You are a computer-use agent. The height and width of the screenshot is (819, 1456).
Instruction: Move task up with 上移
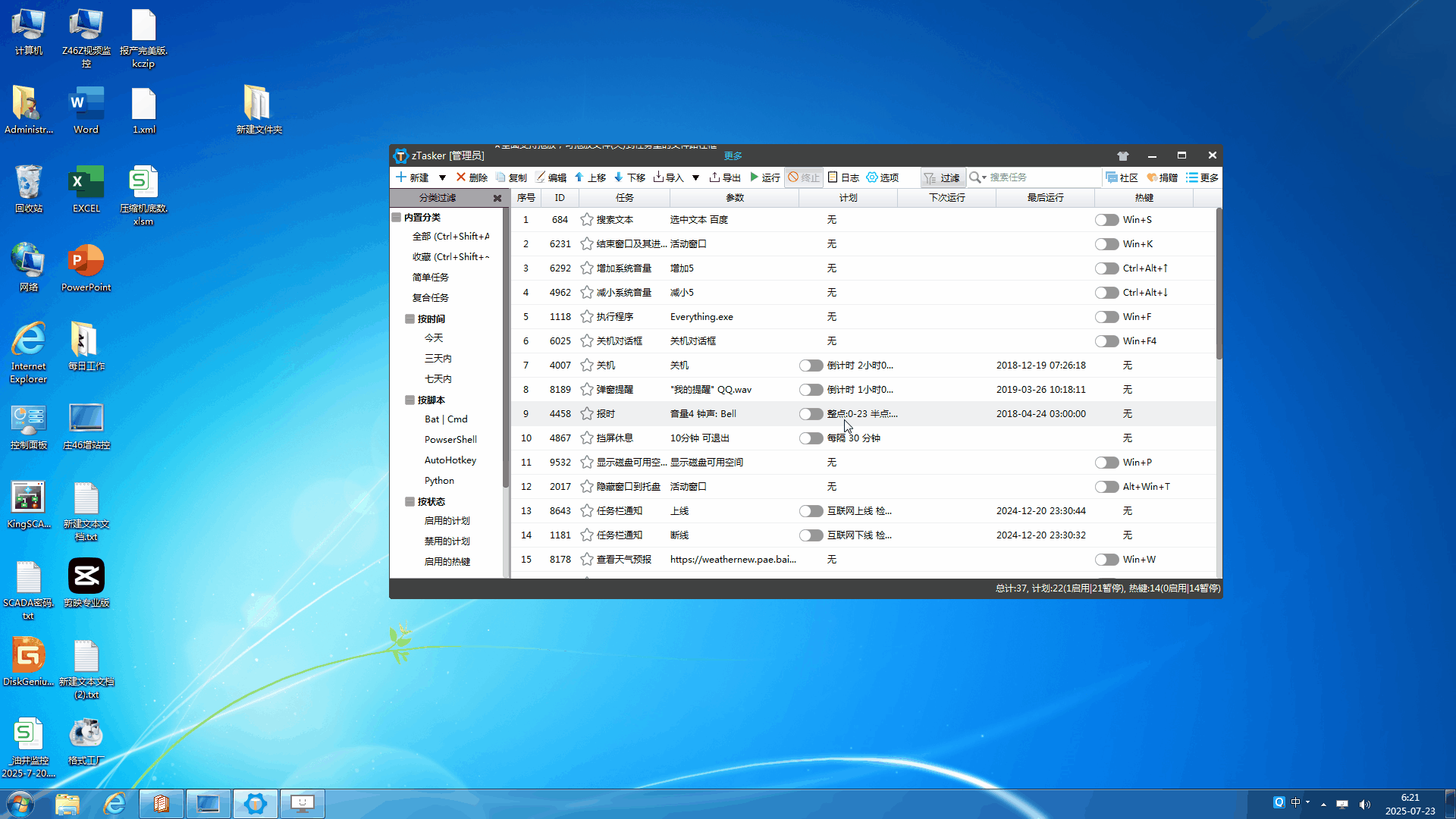tap(590, 177)
